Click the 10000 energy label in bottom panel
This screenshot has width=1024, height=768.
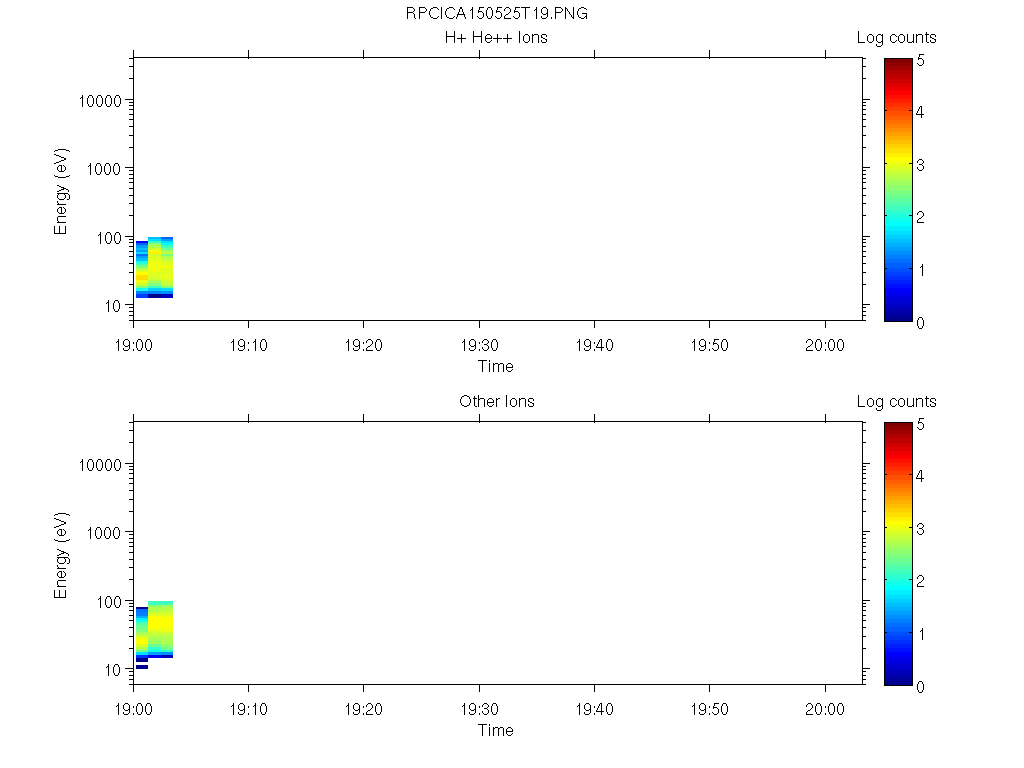pyautogui.click(x=100, y=465)
